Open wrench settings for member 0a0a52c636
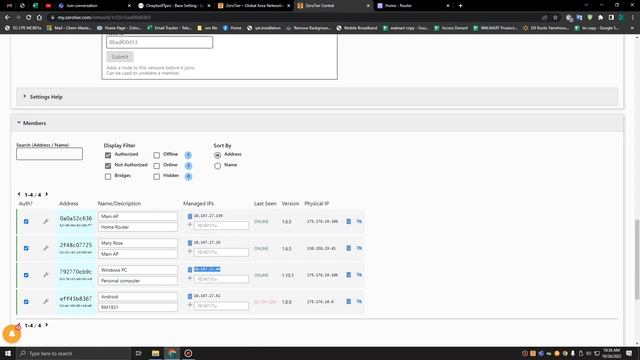The image size is (640, 360). pyautogui.click(x=46, y=221)
